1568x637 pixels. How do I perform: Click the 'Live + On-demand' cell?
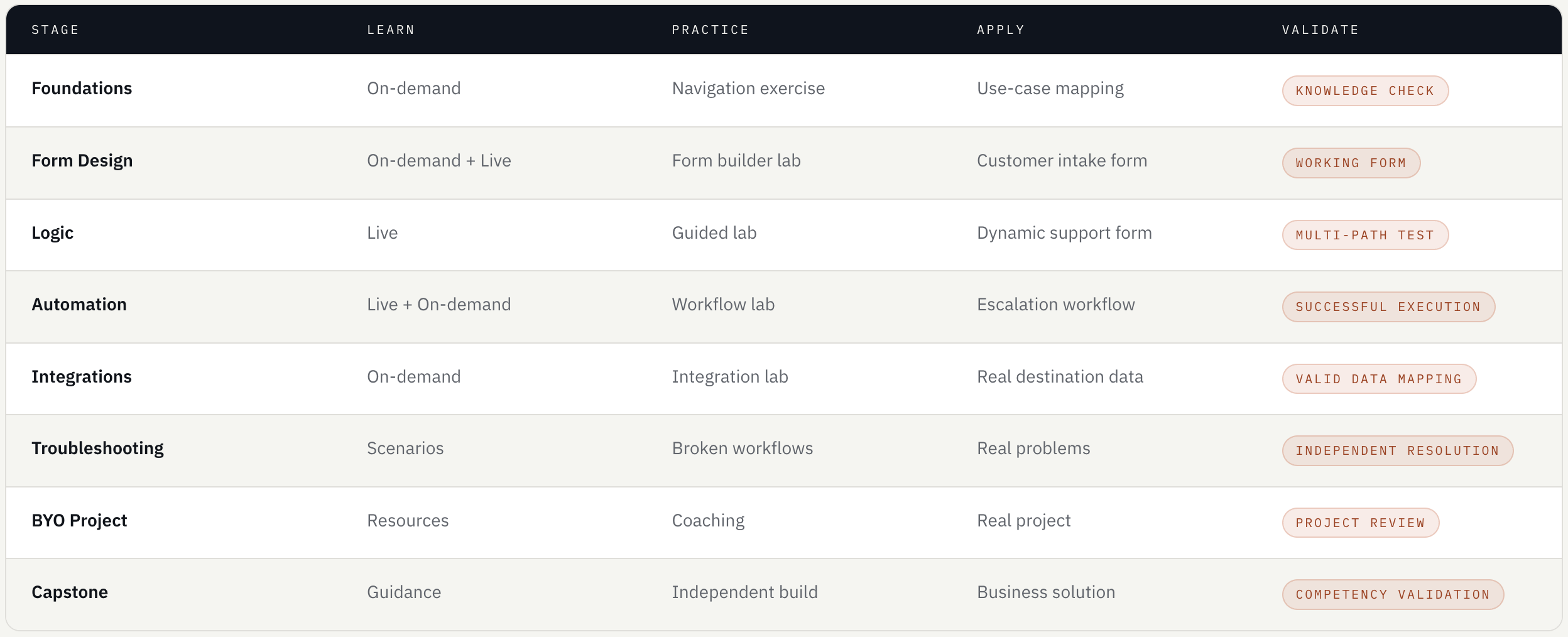pos(439,305)
